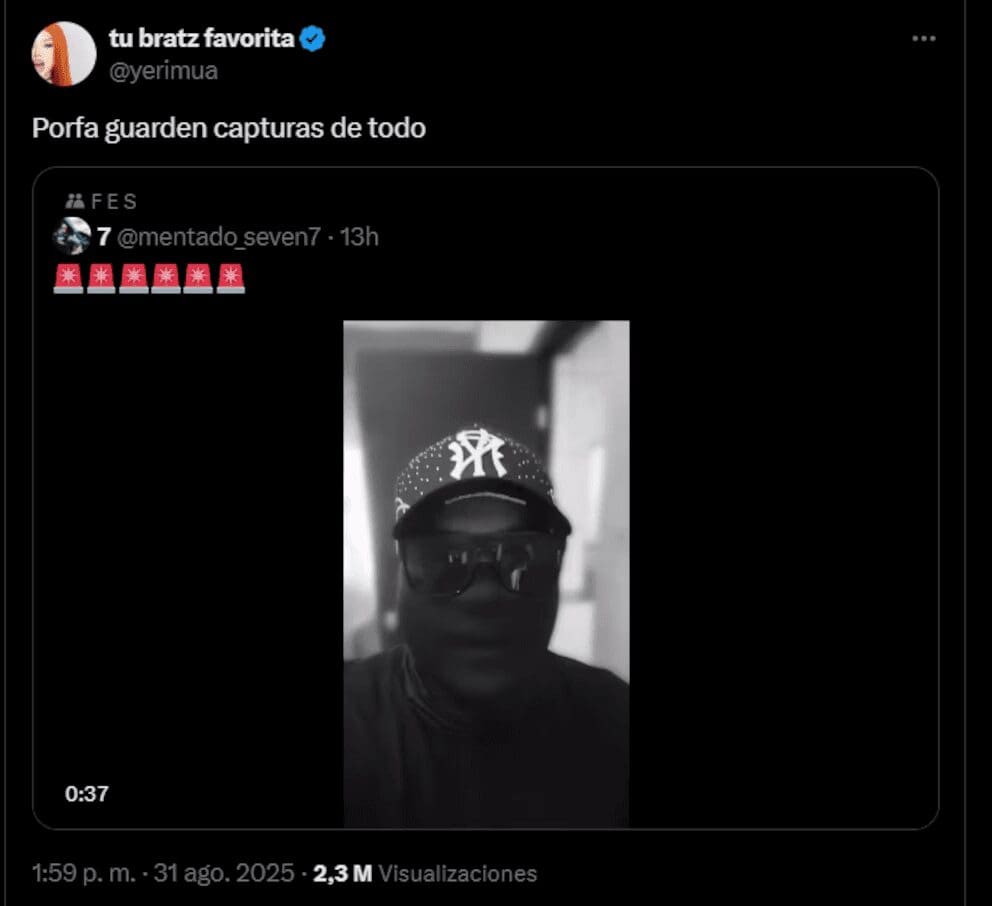Click the quoted author name "7"
The height and width of the screenshot is (906, 992).
pos(103,237)
